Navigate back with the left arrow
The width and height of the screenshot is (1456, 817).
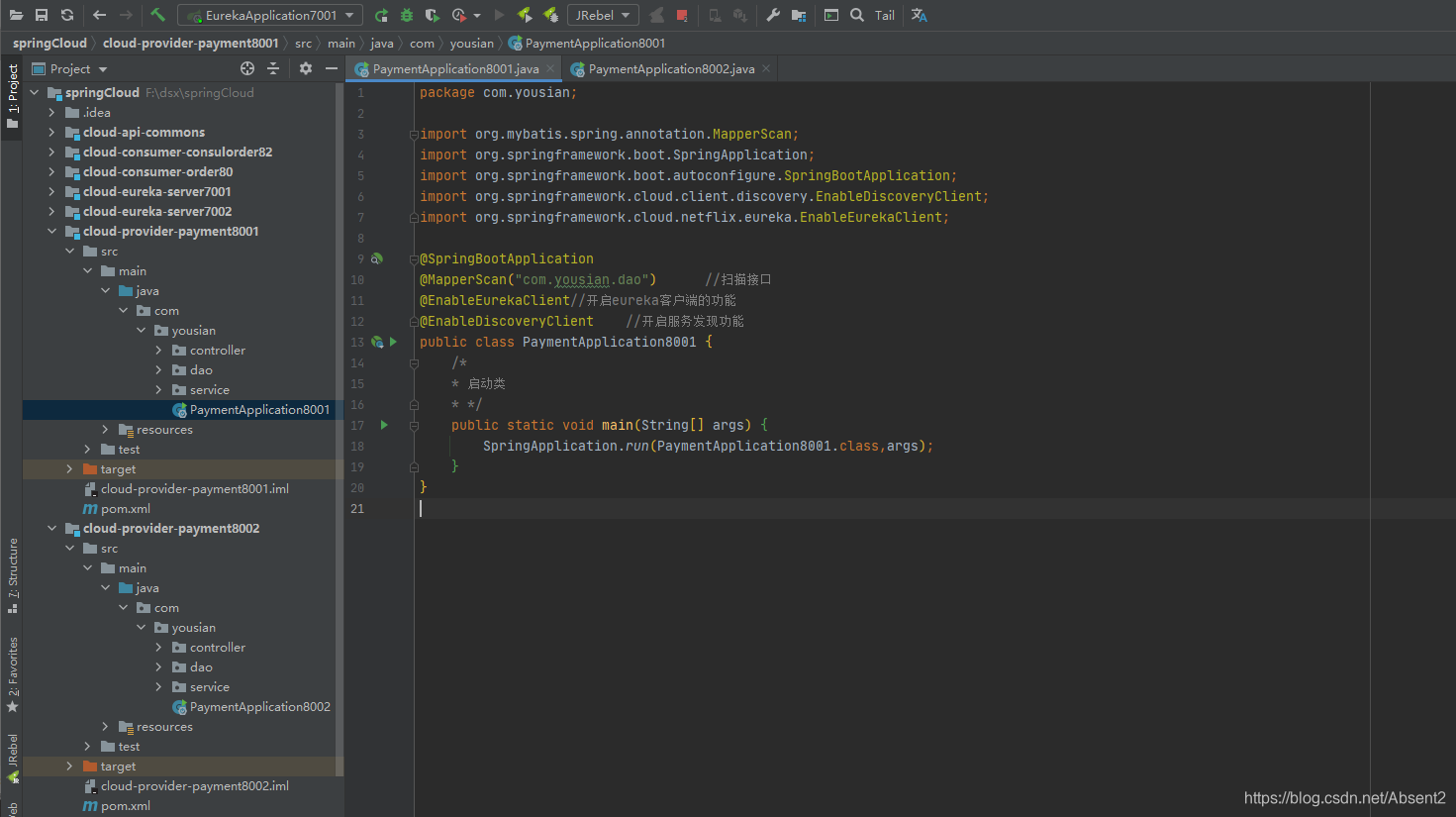click(99, 15)
